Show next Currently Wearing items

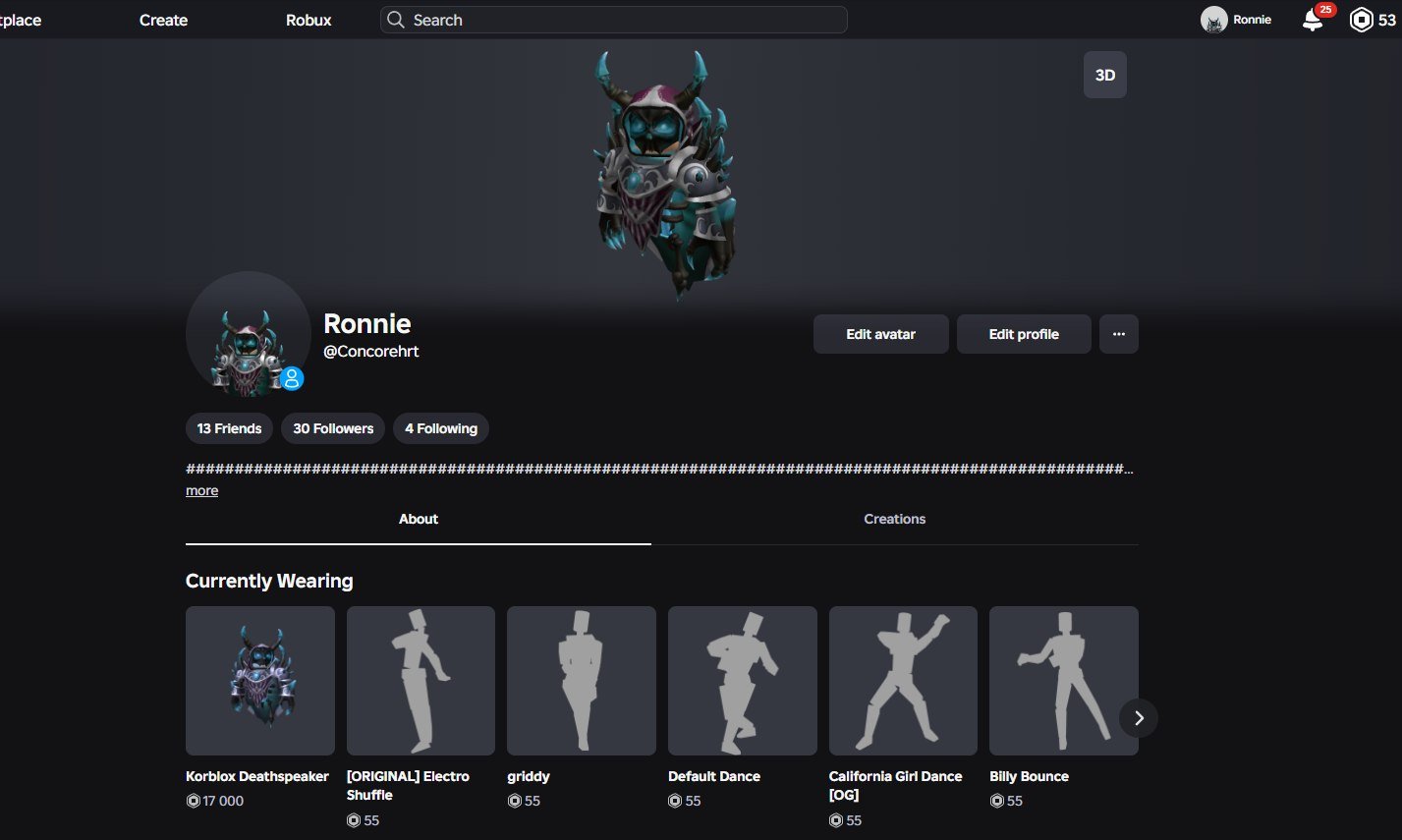[x=1139, y=718]
